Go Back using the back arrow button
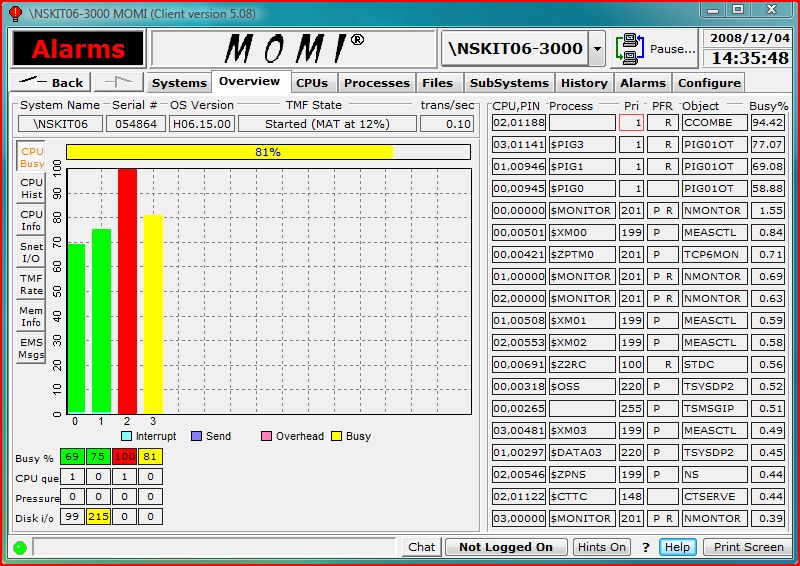This screenshot has width=800, height=566. tap(51, 82)
